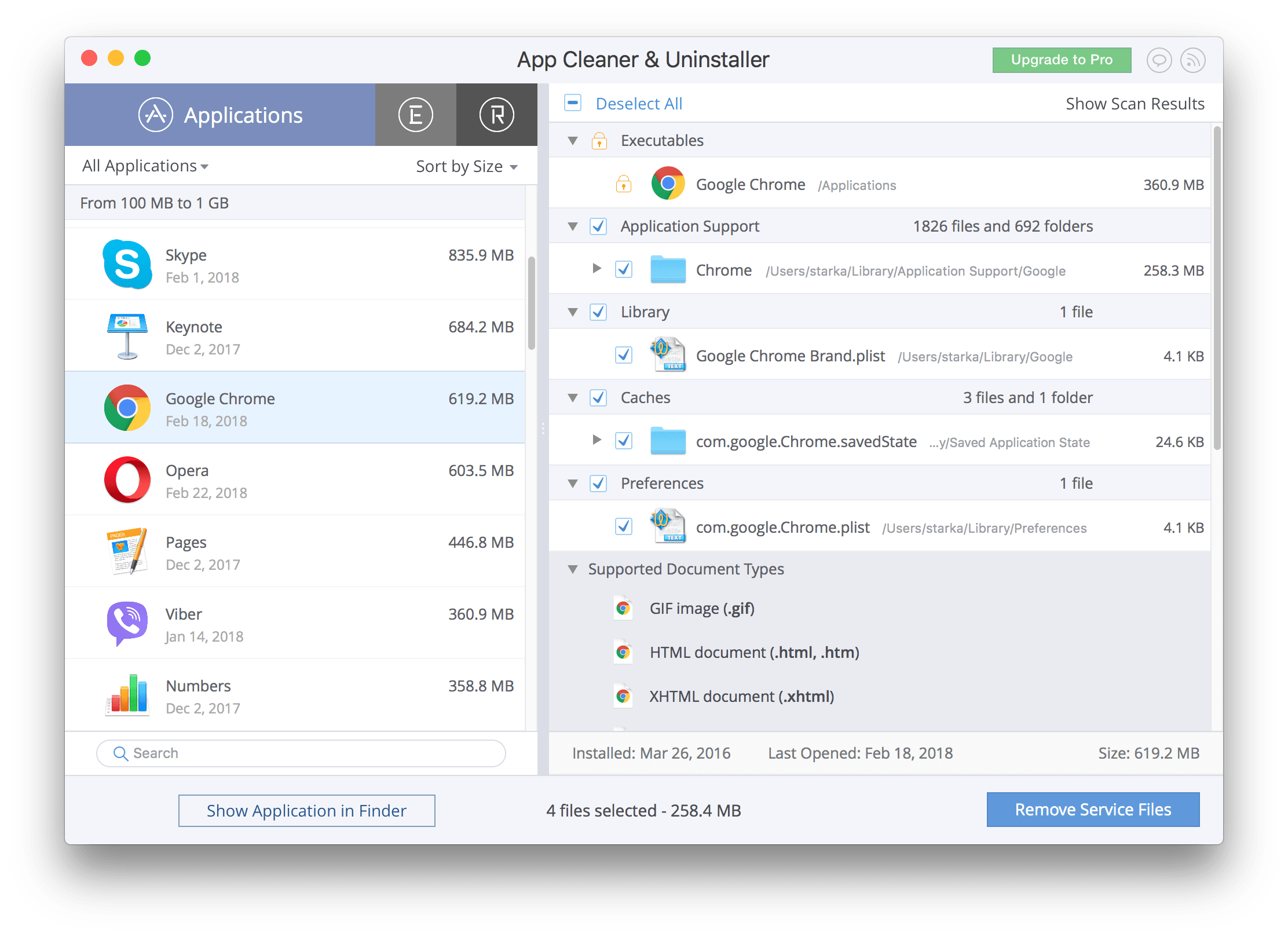Expand the Chrome folder under Application Support

[x=598, y=269]
